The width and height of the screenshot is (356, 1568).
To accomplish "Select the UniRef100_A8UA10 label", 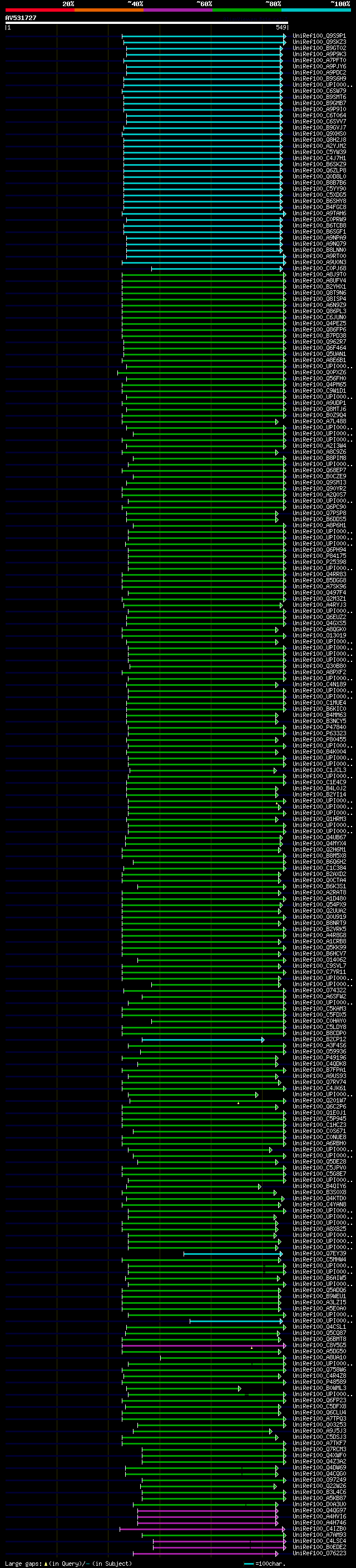I will (319, 1357).
